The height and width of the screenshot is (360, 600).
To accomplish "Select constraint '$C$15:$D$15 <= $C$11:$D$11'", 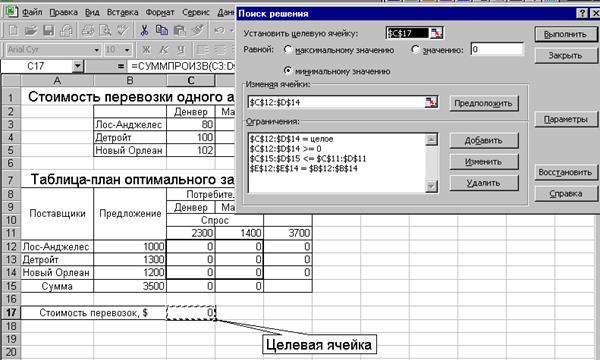I will 308,158.
